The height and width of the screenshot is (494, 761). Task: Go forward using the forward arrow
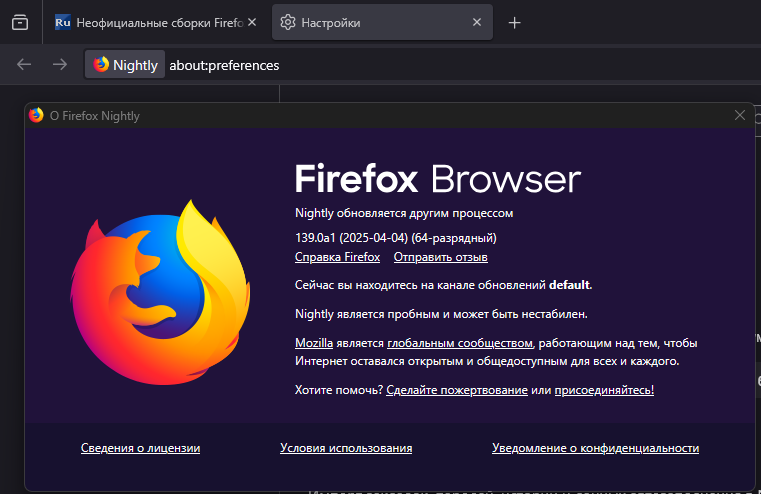(x=60, y=65)
